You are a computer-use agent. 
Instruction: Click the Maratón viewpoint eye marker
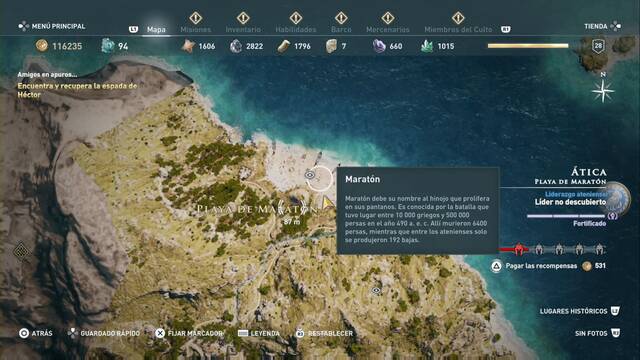310,175
